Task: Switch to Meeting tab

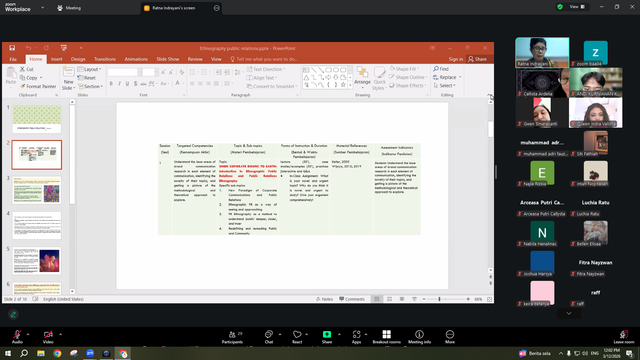Action: tap(69, 8)
